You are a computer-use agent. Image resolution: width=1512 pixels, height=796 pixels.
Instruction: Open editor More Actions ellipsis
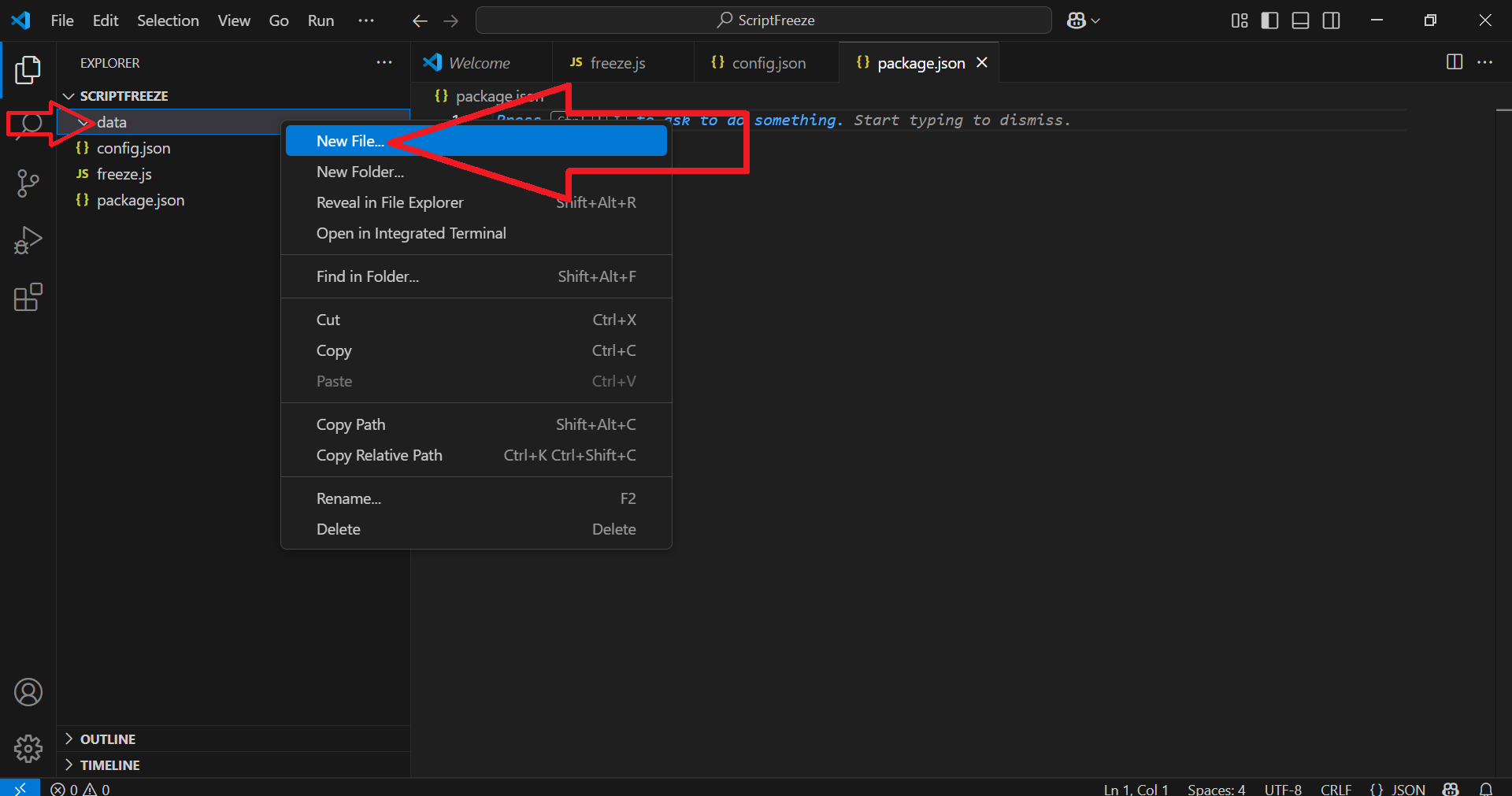(x=1484, y=62)
